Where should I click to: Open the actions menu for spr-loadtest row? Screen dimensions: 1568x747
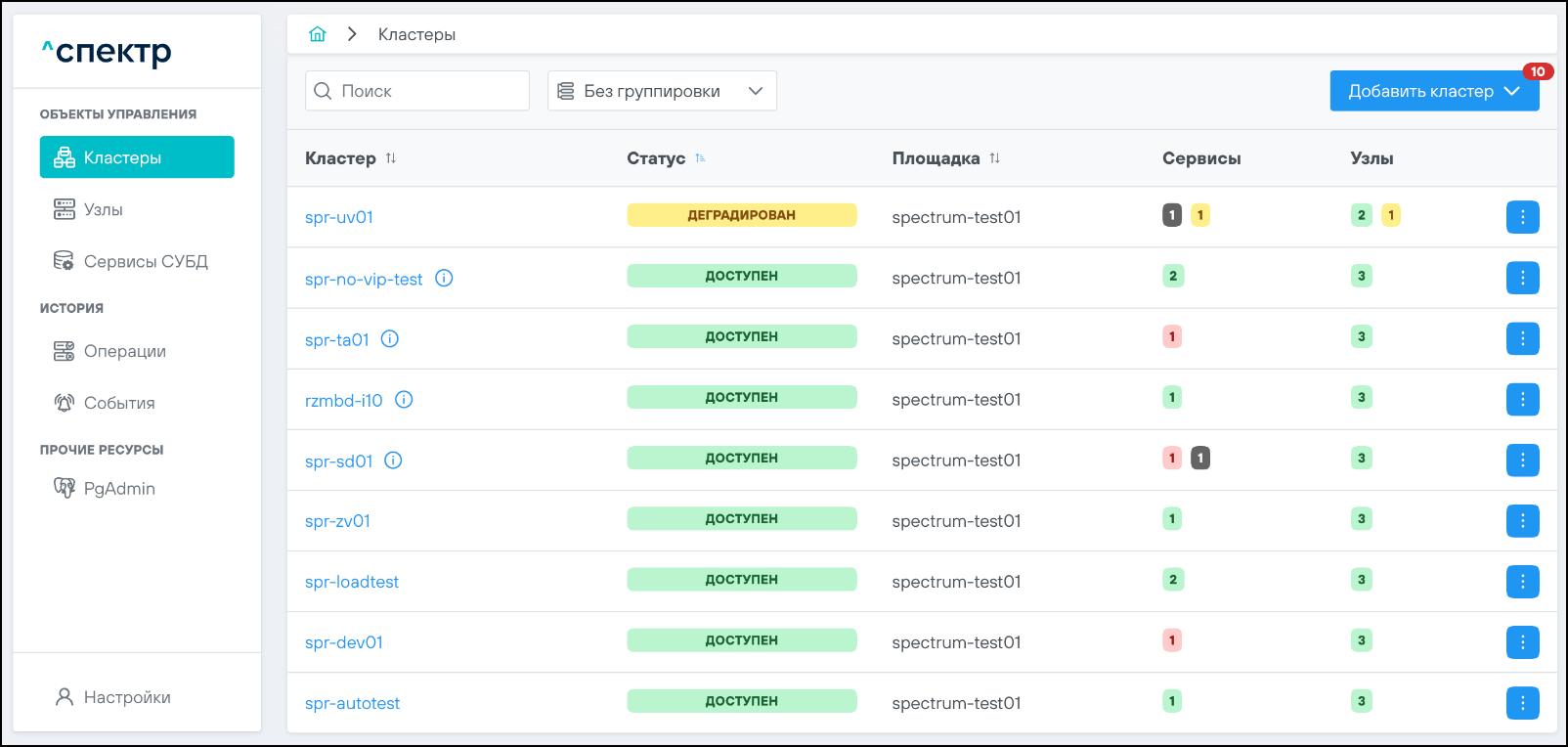click(1522, 582)
